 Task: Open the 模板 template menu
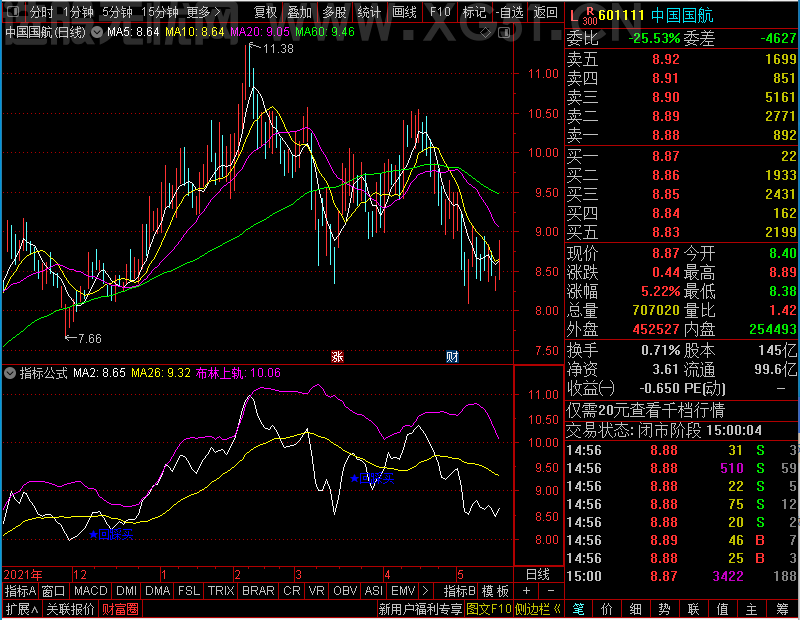coord(495,591)
